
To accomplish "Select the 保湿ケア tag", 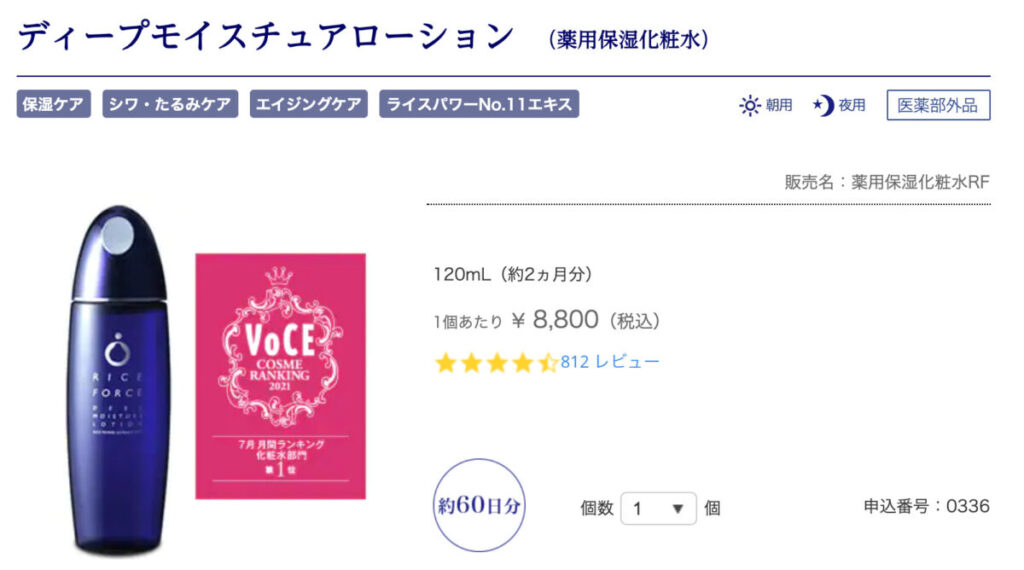I will click(x=54, y=105).
